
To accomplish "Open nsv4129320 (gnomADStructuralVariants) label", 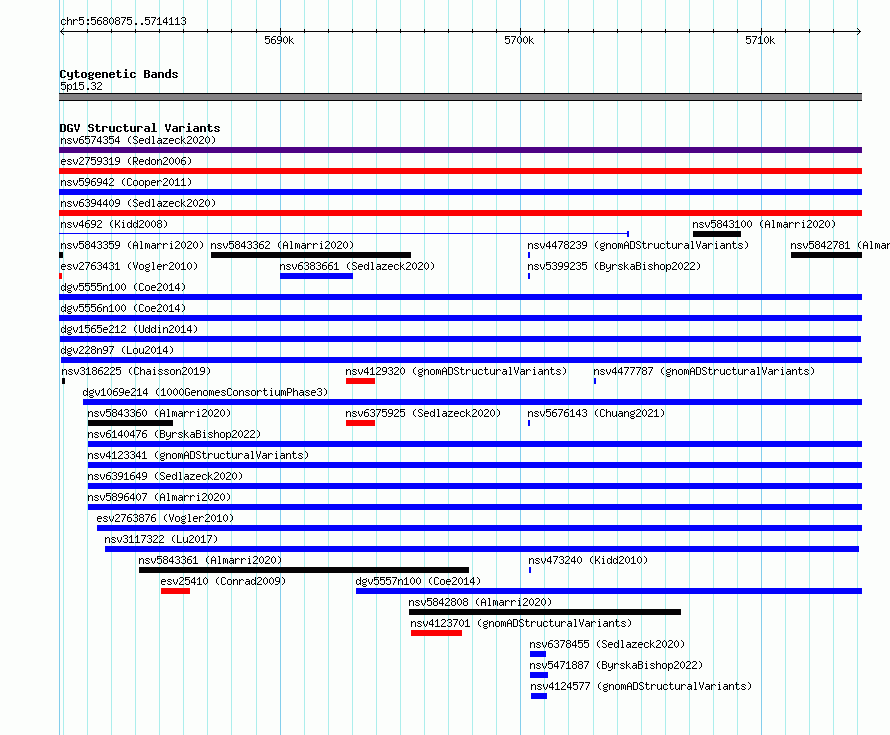I will 456,371.
